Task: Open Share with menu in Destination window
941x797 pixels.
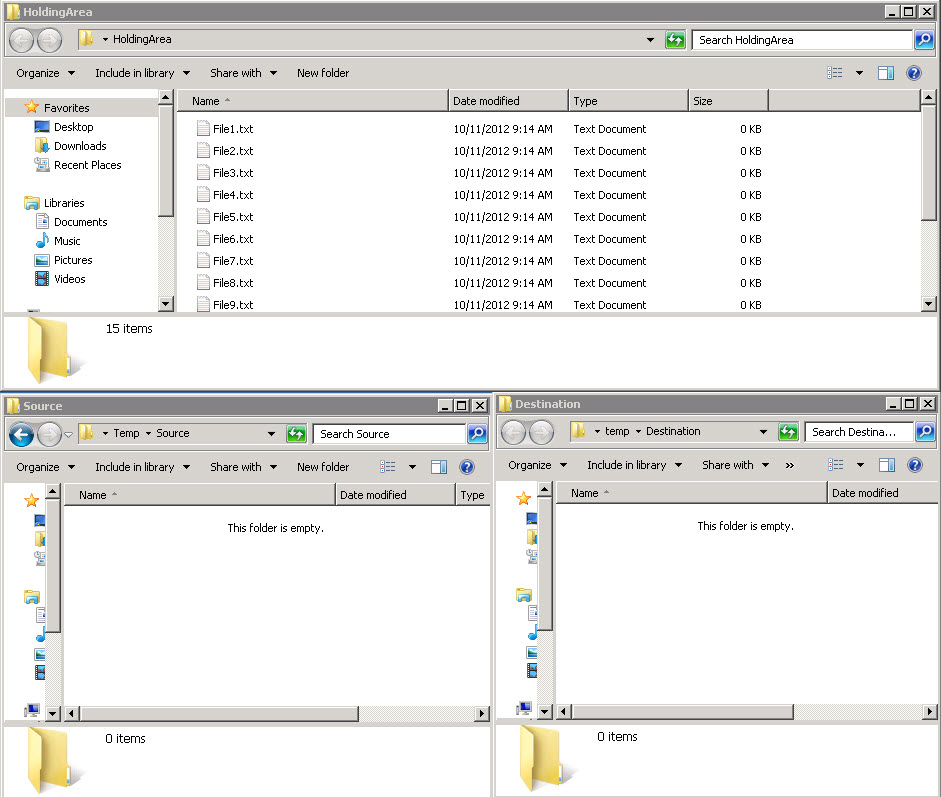Action: (734, 465)
